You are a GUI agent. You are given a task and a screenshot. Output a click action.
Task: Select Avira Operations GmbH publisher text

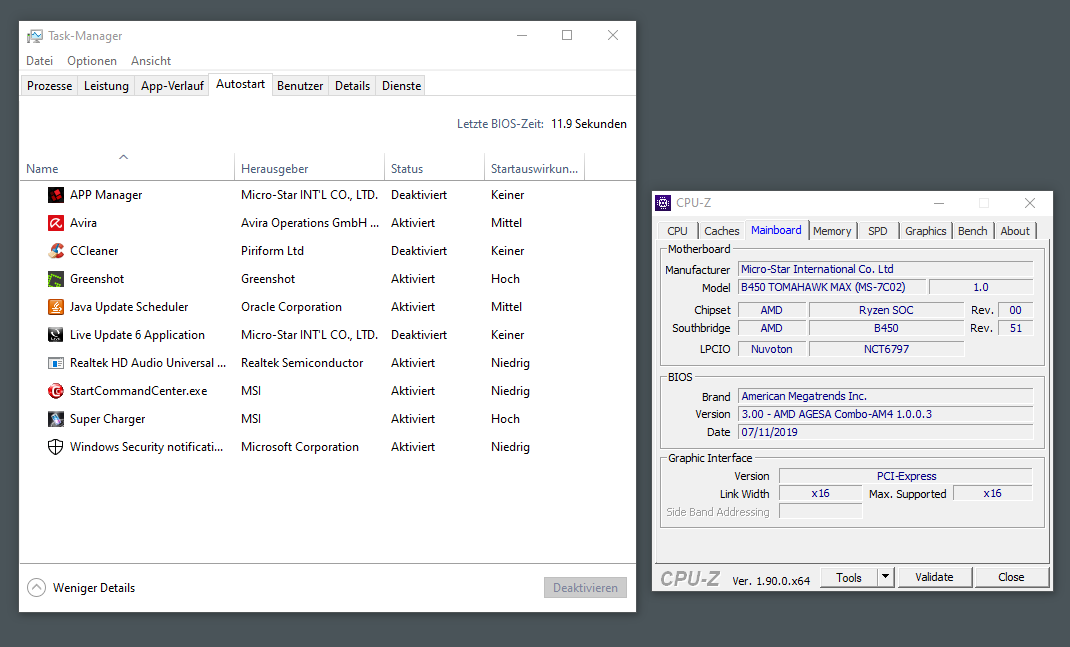click(310, 223)
